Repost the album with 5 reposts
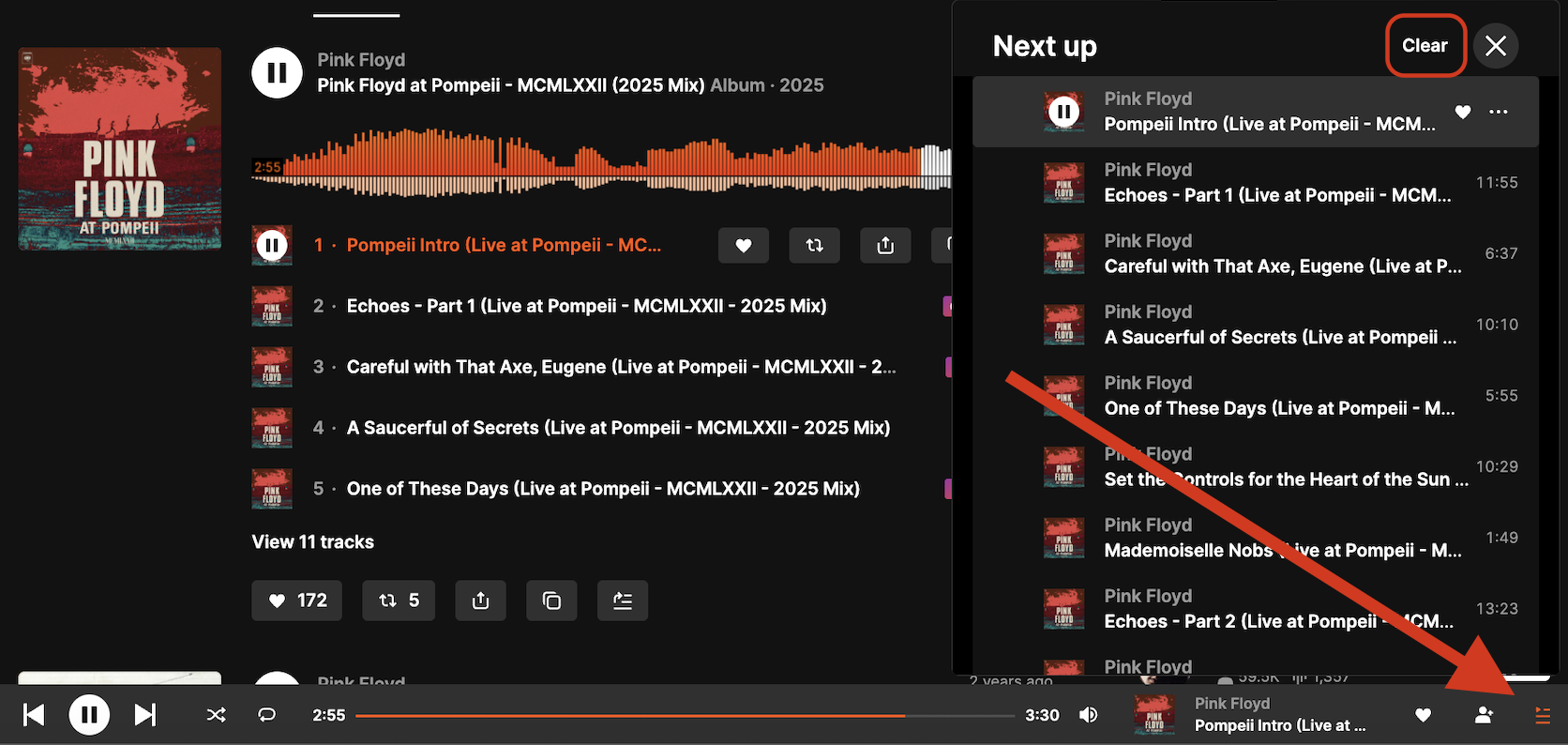The image size is (1568, 745). tap(398, 601)
